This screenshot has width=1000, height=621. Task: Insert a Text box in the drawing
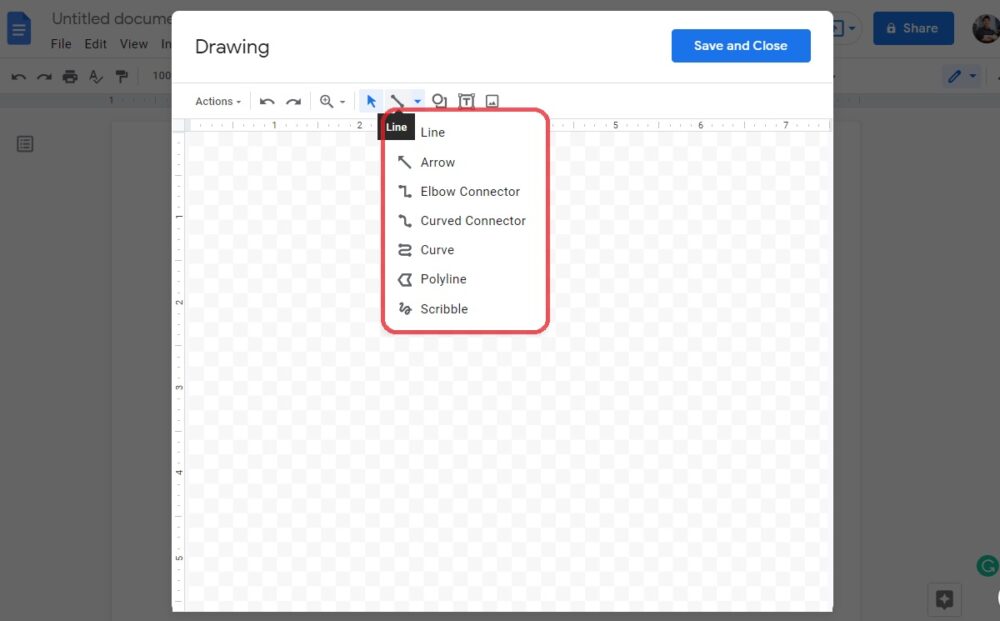[x=466, y=100]
